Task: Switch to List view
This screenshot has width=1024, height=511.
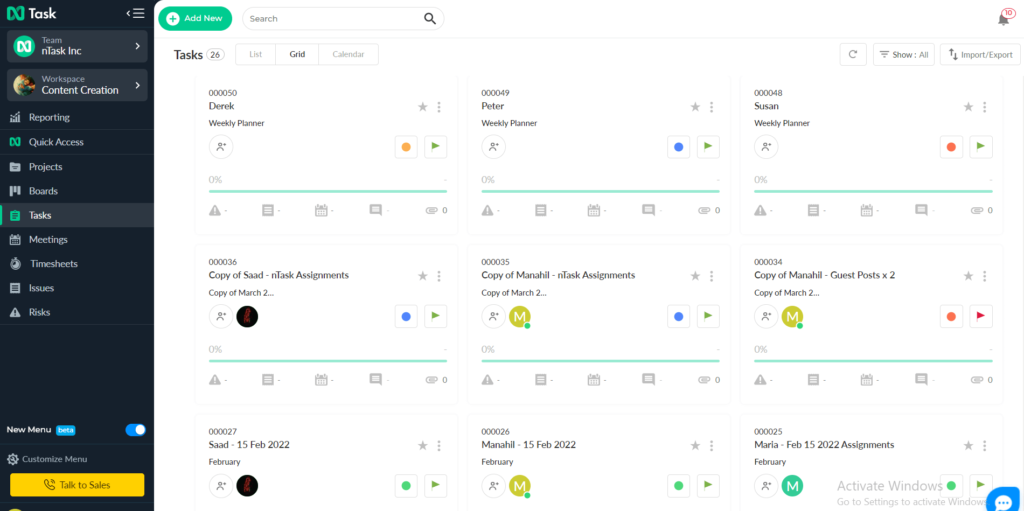Action: pos(255,54)
